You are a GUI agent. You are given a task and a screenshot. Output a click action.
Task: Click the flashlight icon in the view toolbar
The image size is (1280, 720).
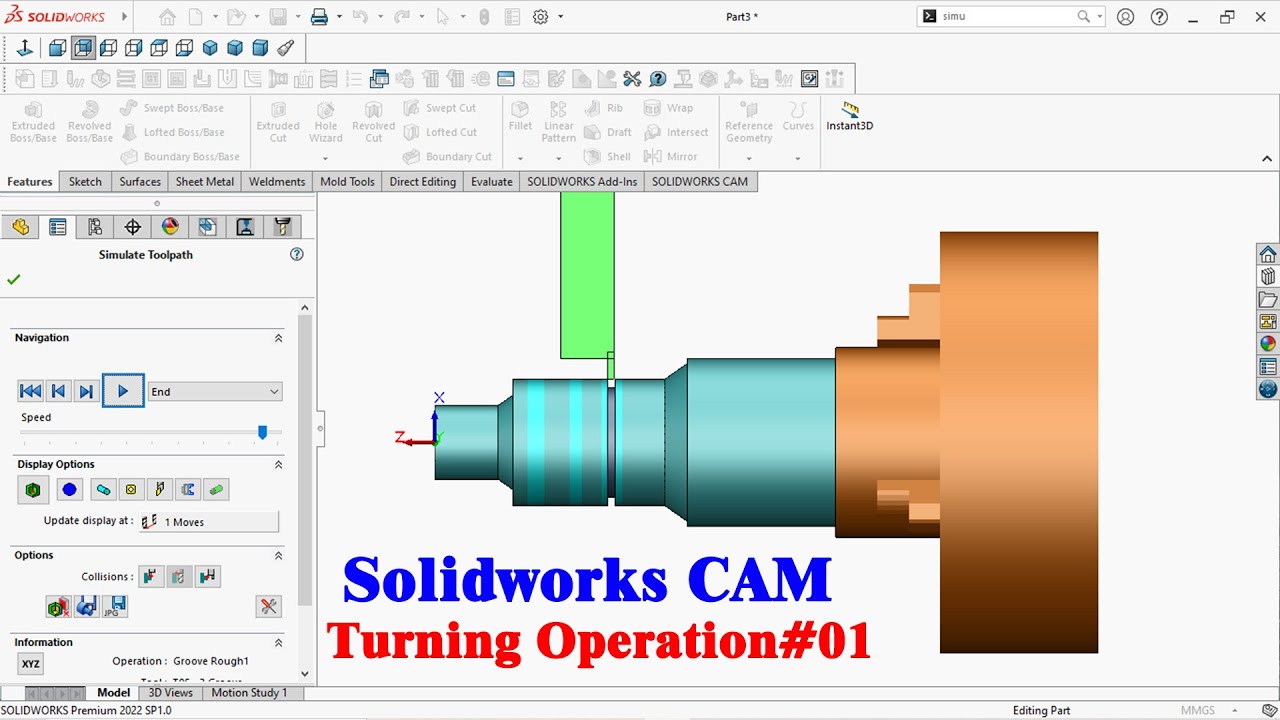[x=285, y=48]
